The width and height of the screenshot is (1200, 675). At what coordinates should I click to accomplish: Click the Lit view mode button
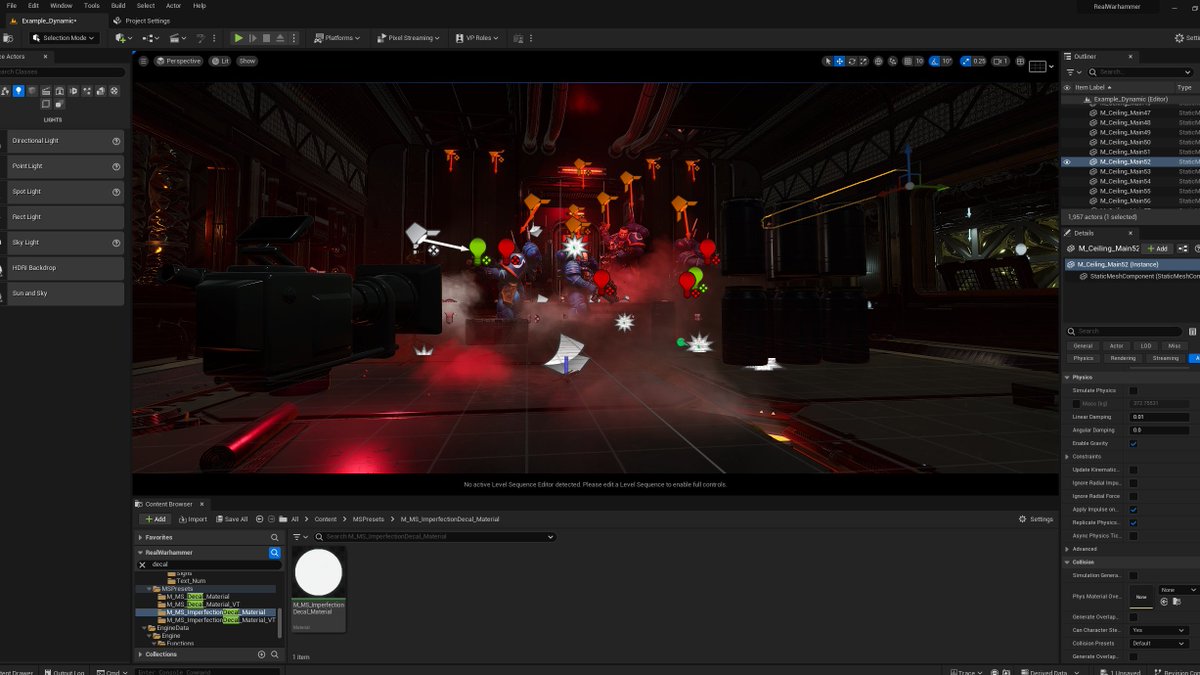tap(220, 61)
